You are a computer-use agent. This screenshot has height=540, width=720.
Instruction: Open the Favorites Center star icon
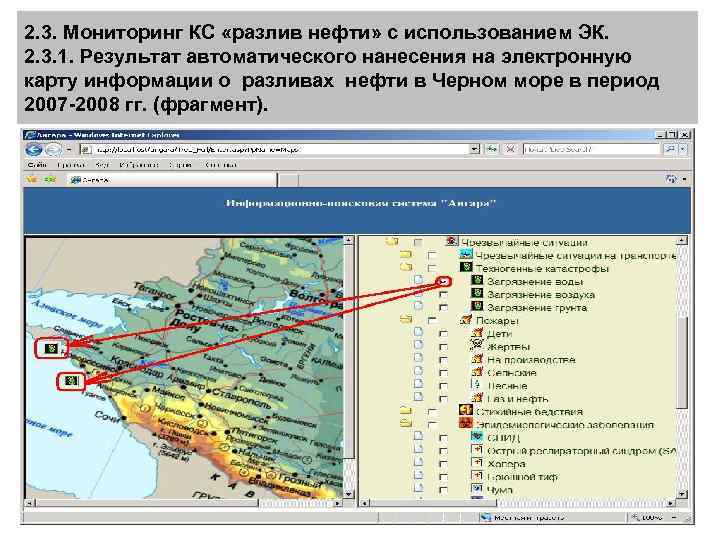click(31, 180)
